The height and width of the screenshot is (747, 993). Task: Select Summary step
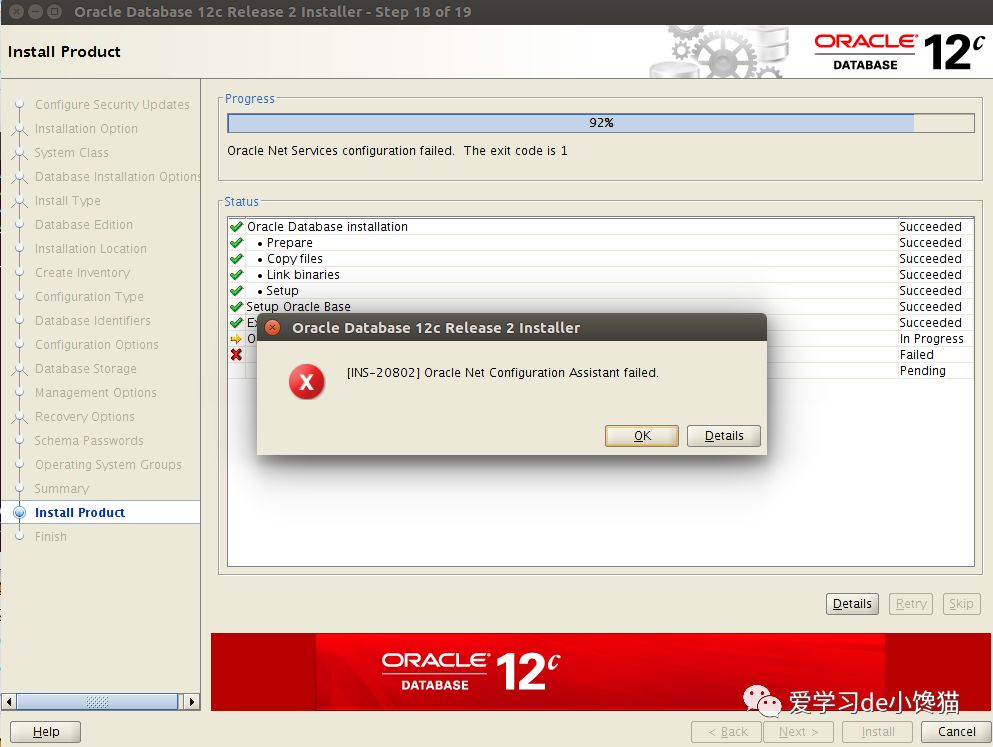click(x=62, y=489)
